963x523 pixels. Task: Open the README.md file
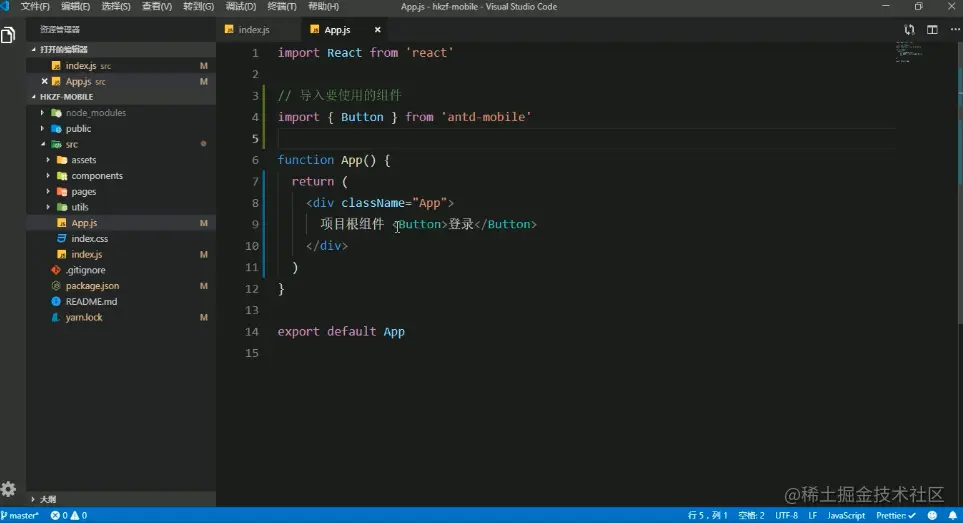click(x=121, y=301)
